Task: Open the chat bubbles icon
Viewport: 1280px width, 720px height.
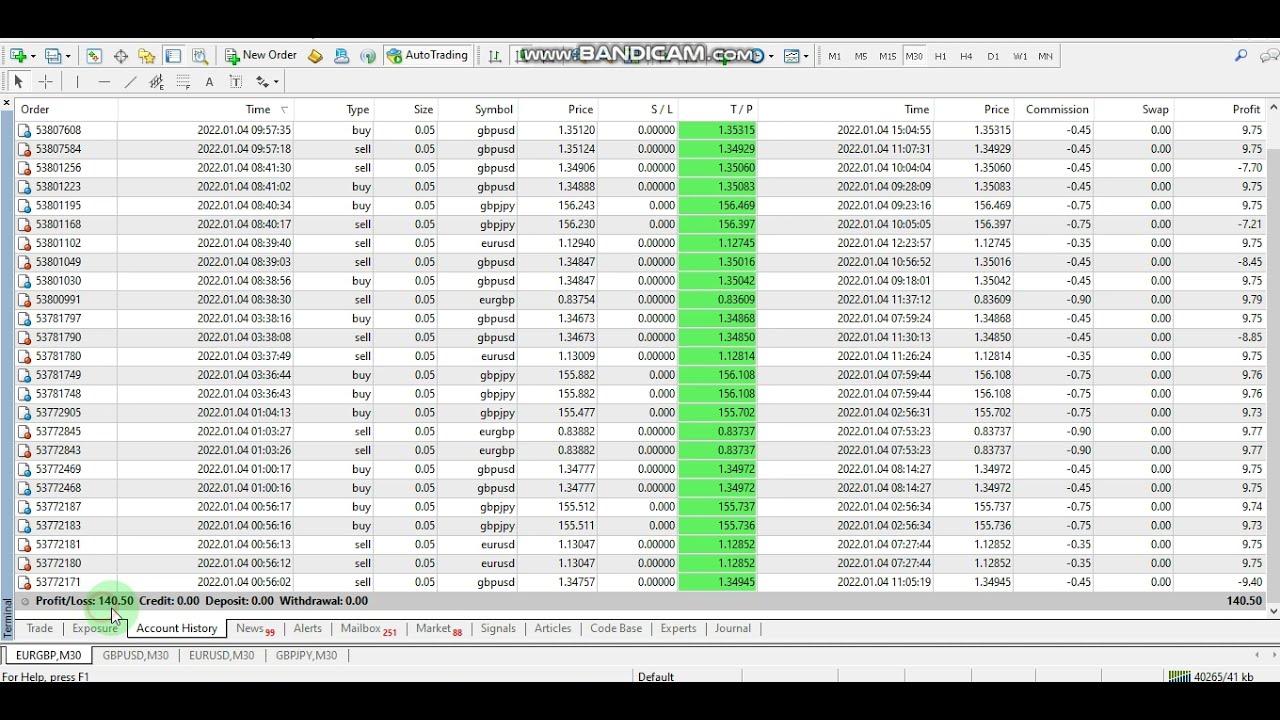Action: [1269, 56]
